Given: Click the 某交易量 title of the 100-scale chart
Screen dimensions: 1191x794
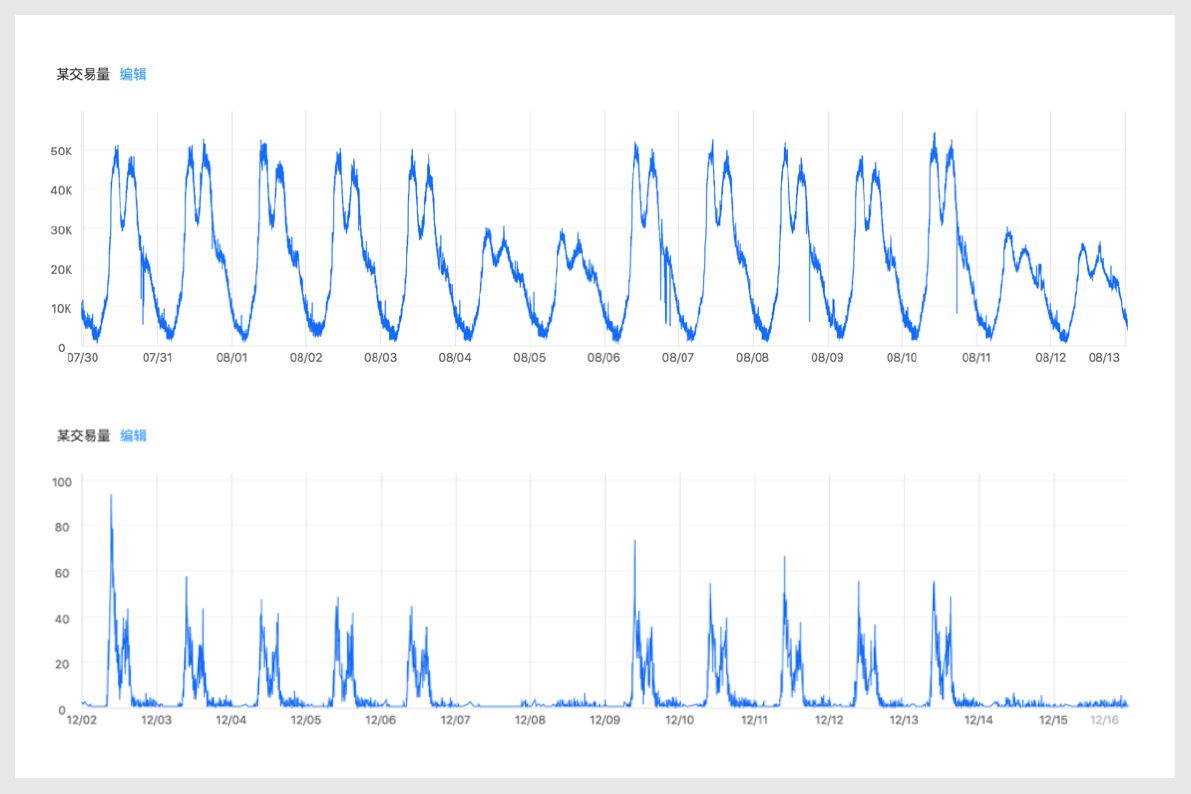Looking at the screenshot, I should coord(83,435).
